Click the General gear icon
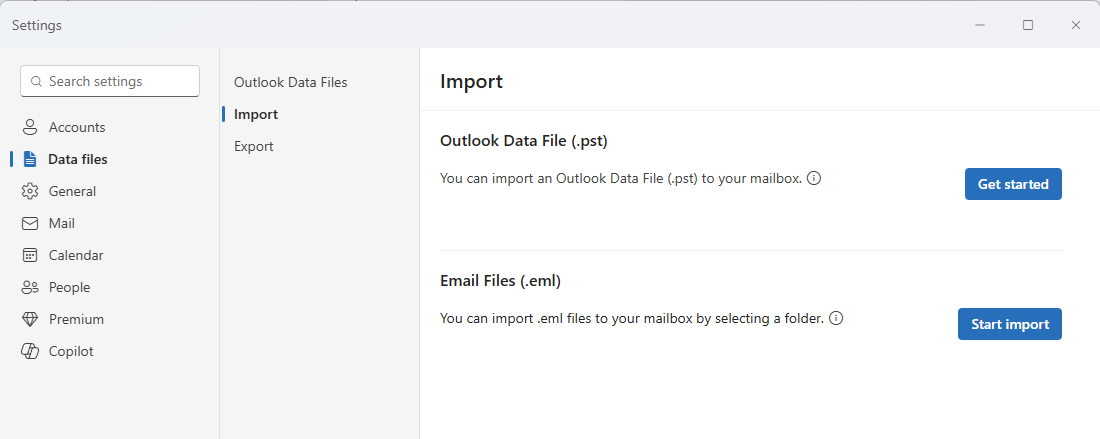 [x=29, y=191]
